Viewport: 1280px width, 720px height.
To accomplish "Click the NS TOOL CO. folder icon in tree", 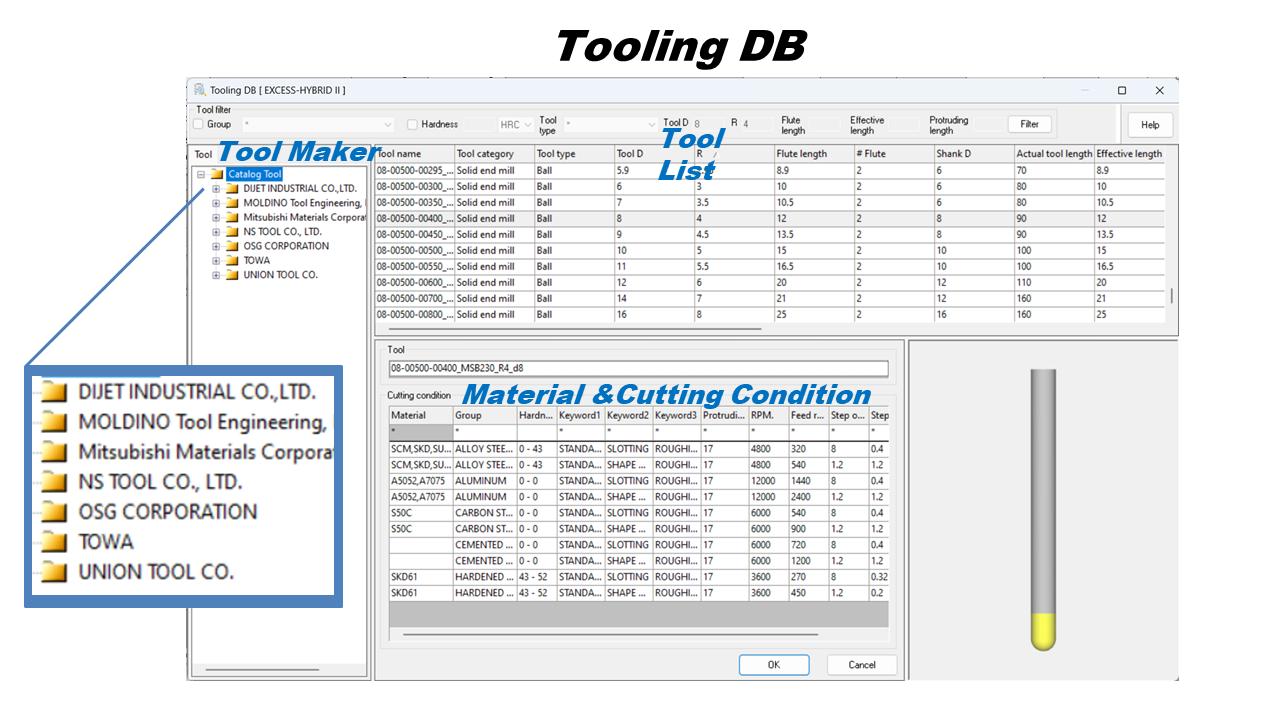I will (x=231, y=231).
